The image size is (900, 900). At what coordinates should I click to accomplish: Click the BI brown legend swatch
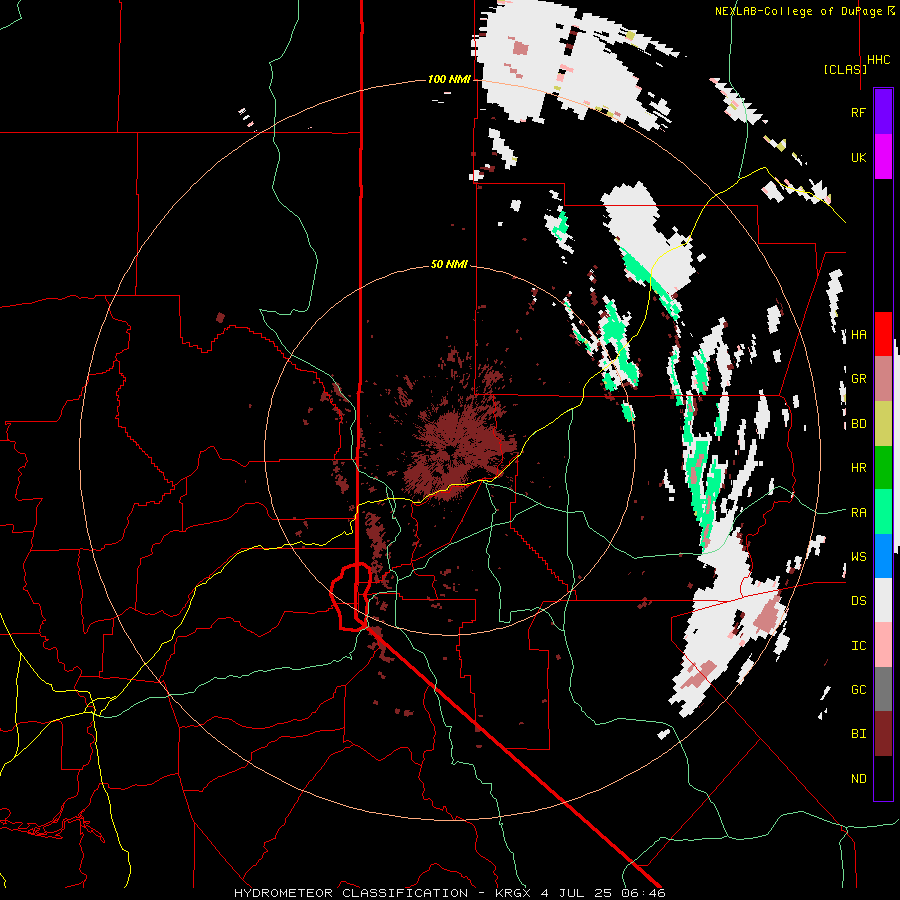pyautogui.click(x=883, y=734)
